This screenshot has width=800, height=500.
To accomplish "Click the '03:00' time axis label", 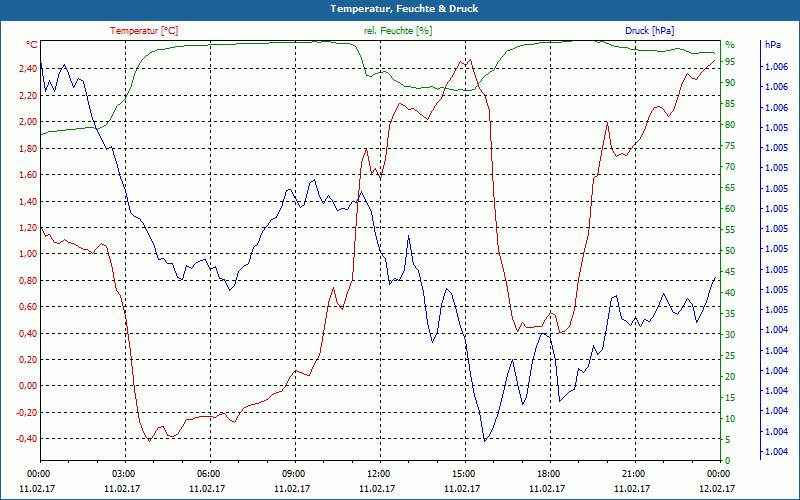I will click(122, 473).
